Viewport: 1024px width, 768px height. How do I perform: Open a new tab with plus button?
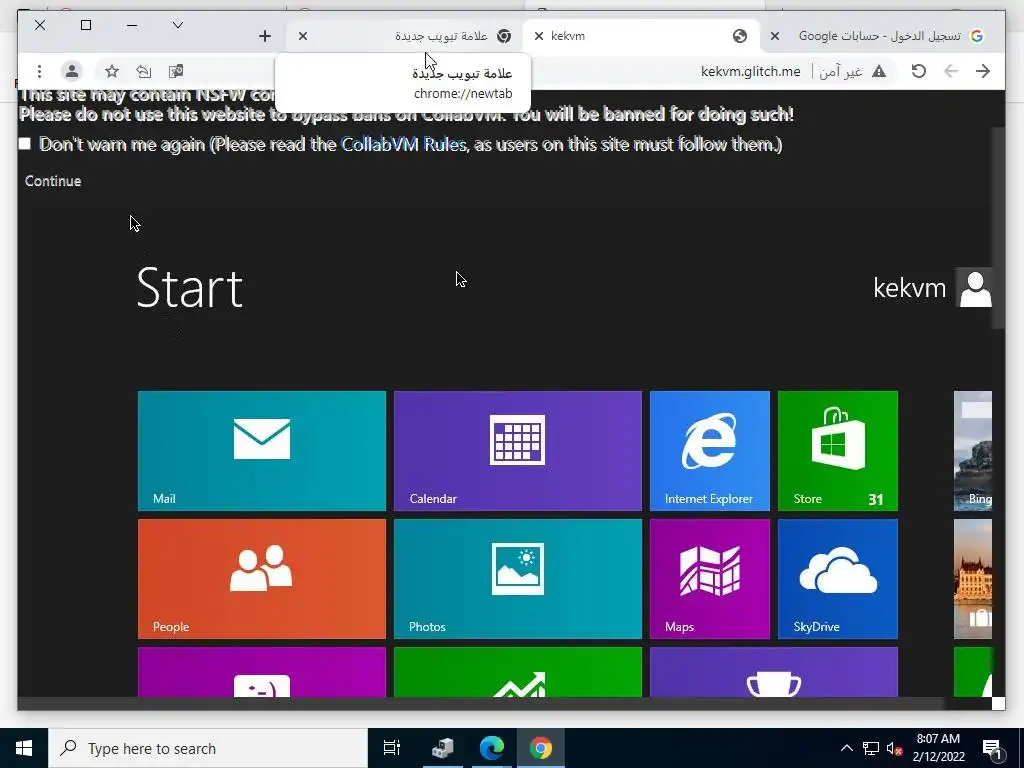pos(264,36)
